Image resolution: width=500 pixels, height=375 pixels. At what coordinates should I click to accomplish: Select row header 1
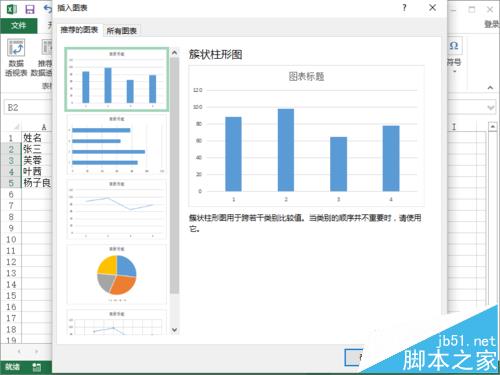pos(11,138)
